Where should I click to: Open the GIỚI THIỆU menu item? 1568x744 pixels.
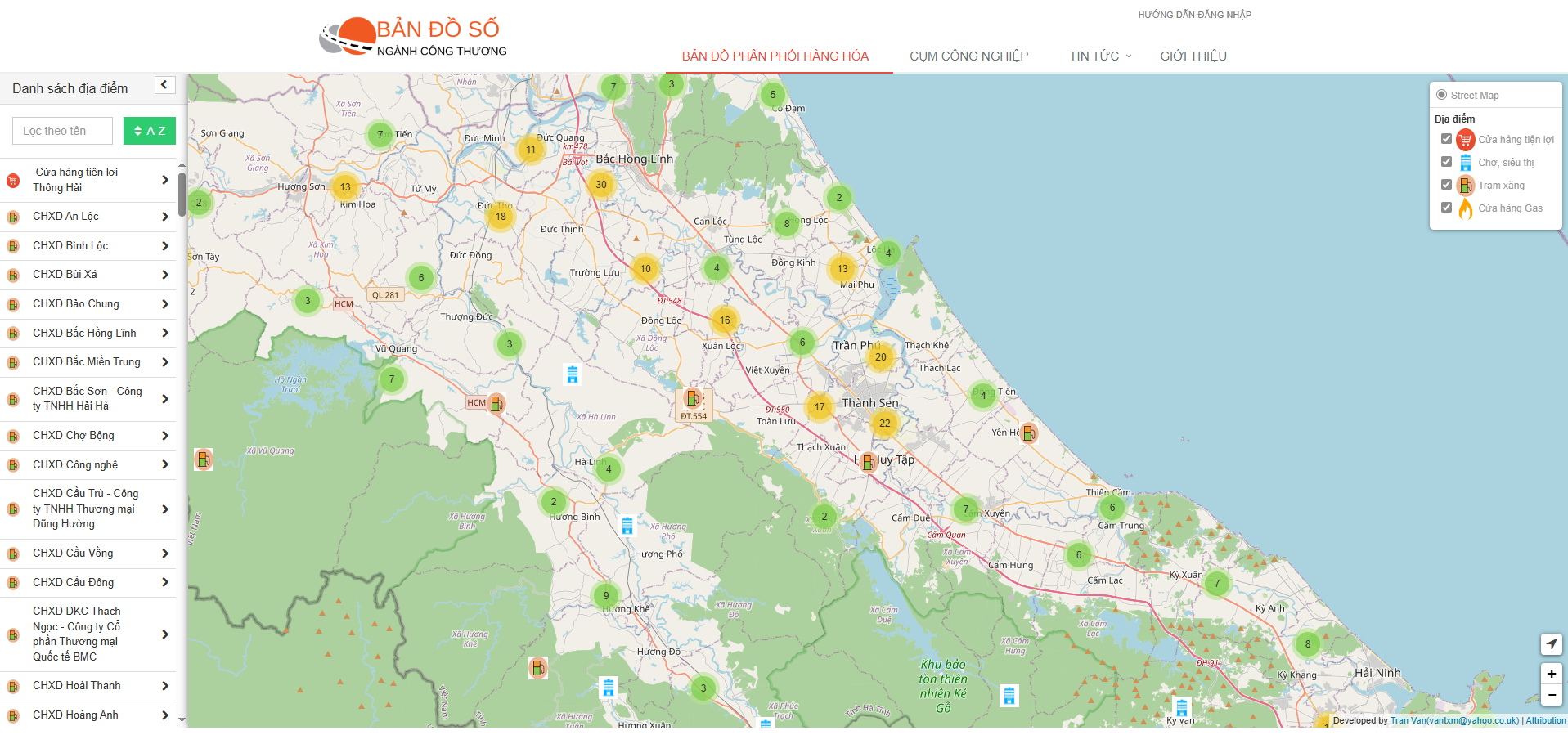[1193, 56]
